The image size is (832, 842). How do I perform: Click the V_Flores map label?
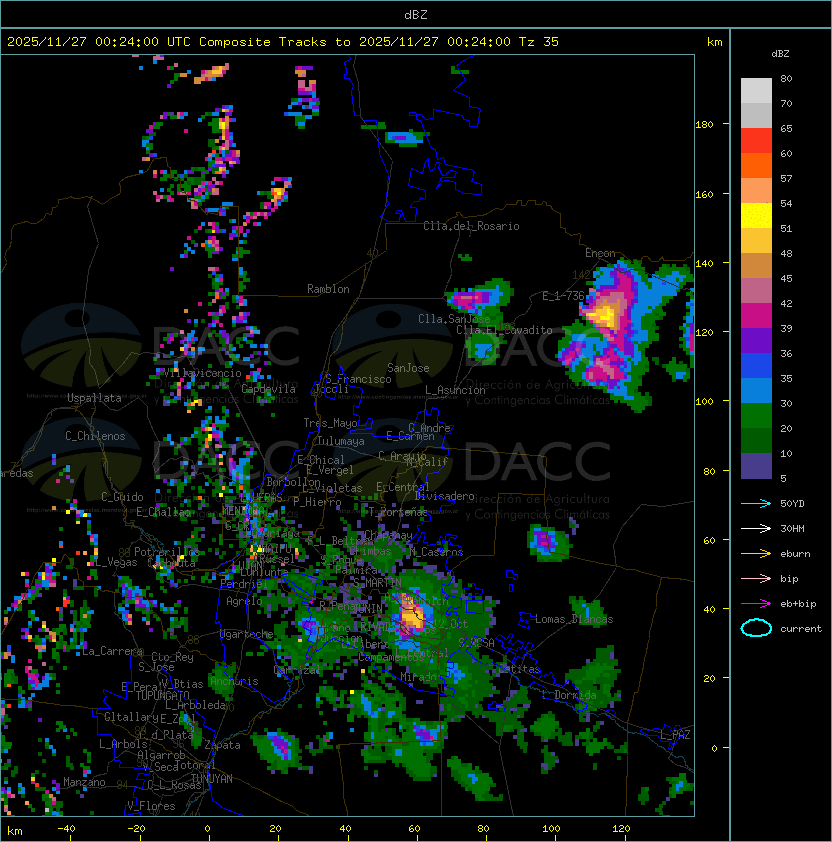(151, 806)
